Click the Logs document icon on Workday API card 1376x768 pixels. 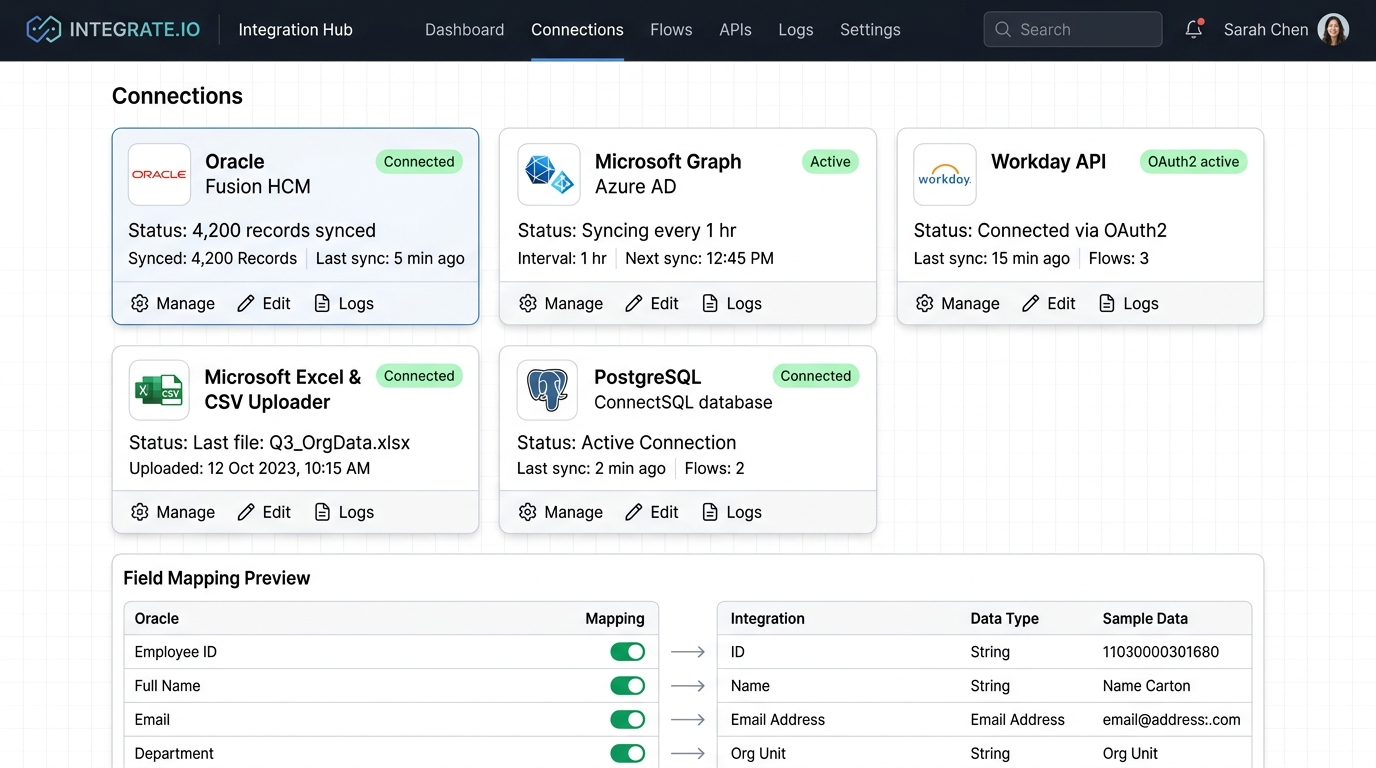point(1107,303)
